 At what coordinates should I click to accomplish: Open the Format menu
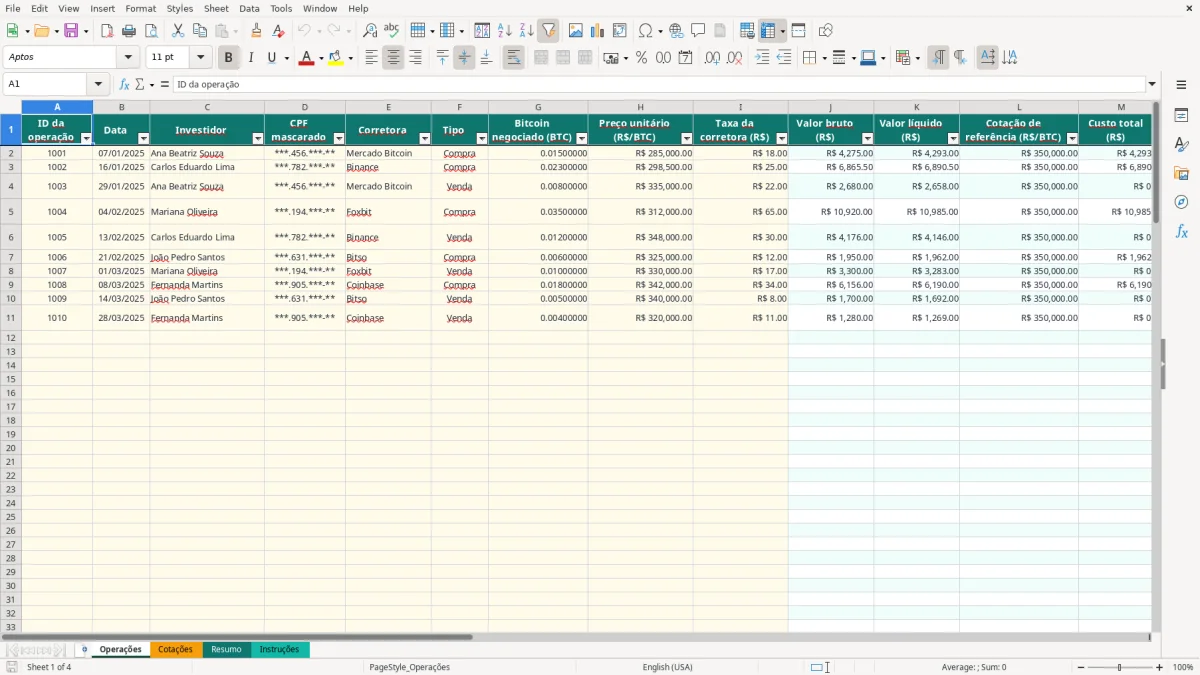(140, 8)
